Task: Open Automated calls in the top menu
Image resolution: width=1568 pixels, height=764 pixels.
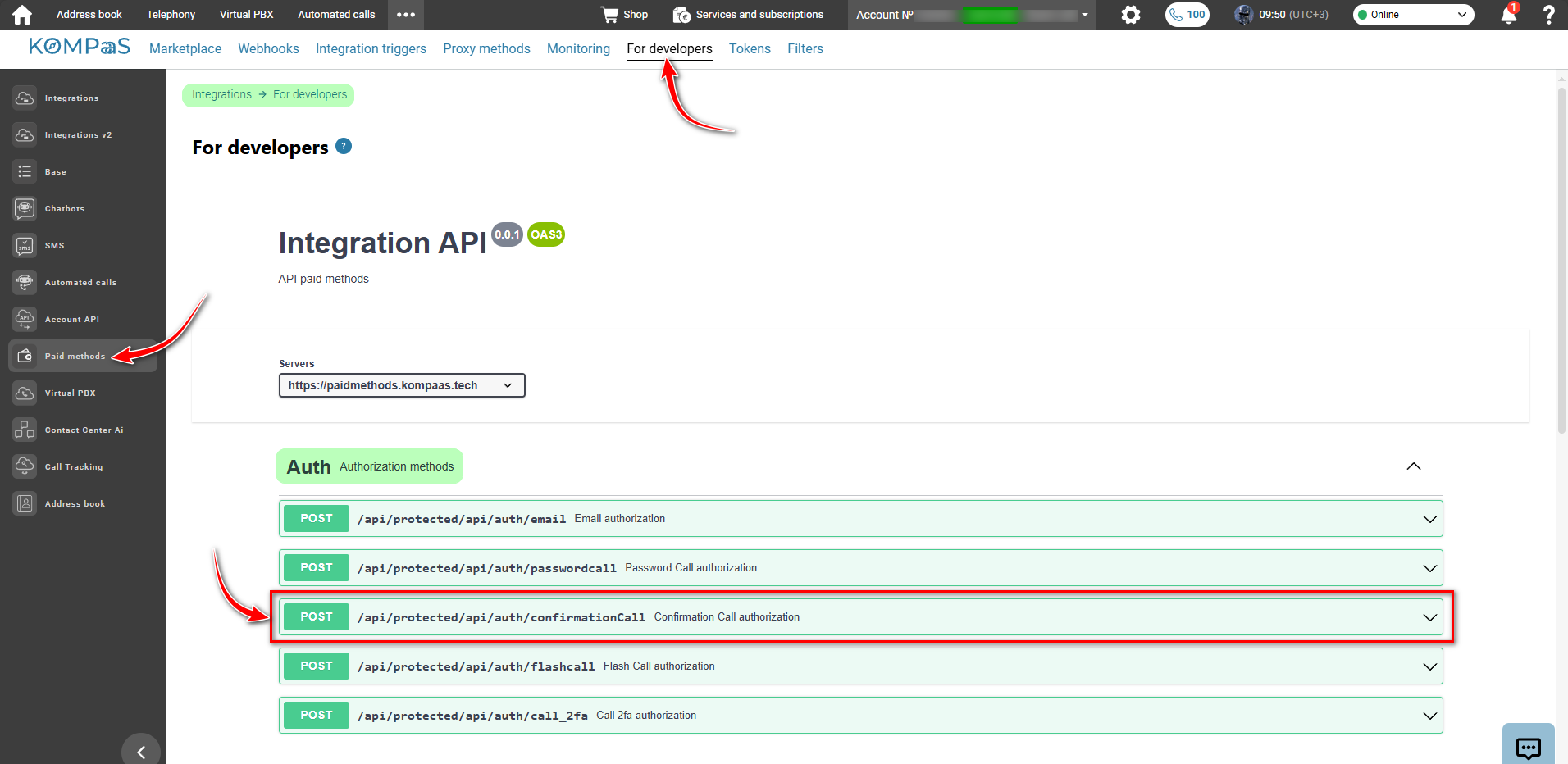Action: (336, 15)
